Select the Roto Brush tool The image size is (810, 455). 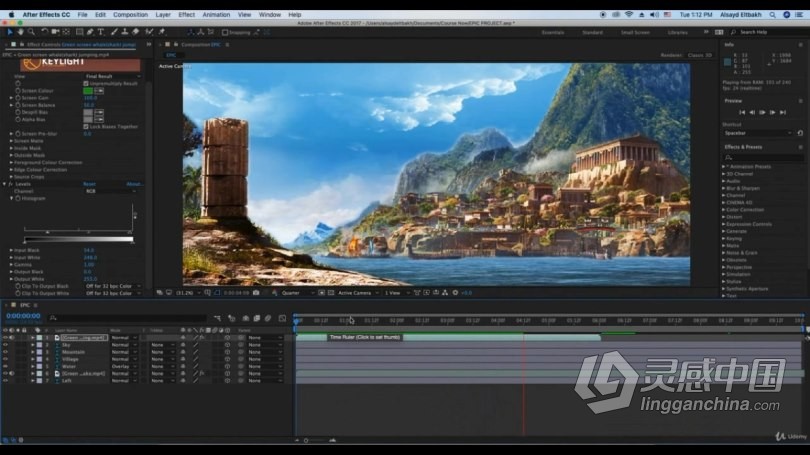149,32
